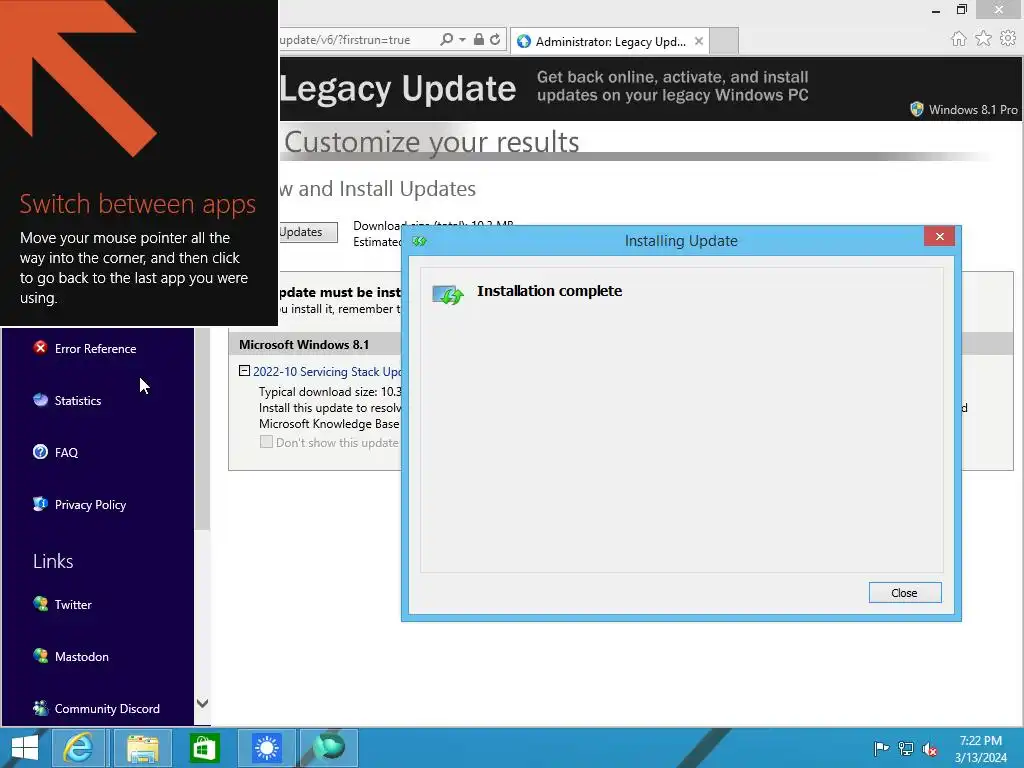Click the FAQ question mark icon

tap(40, 451)
